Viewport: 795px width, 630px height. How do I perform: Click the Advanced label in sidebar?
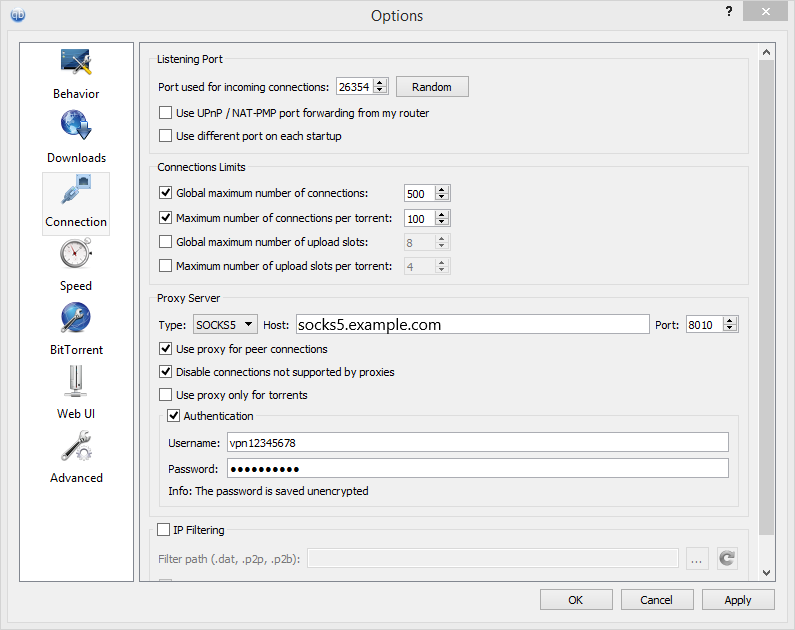click(76, 478)
